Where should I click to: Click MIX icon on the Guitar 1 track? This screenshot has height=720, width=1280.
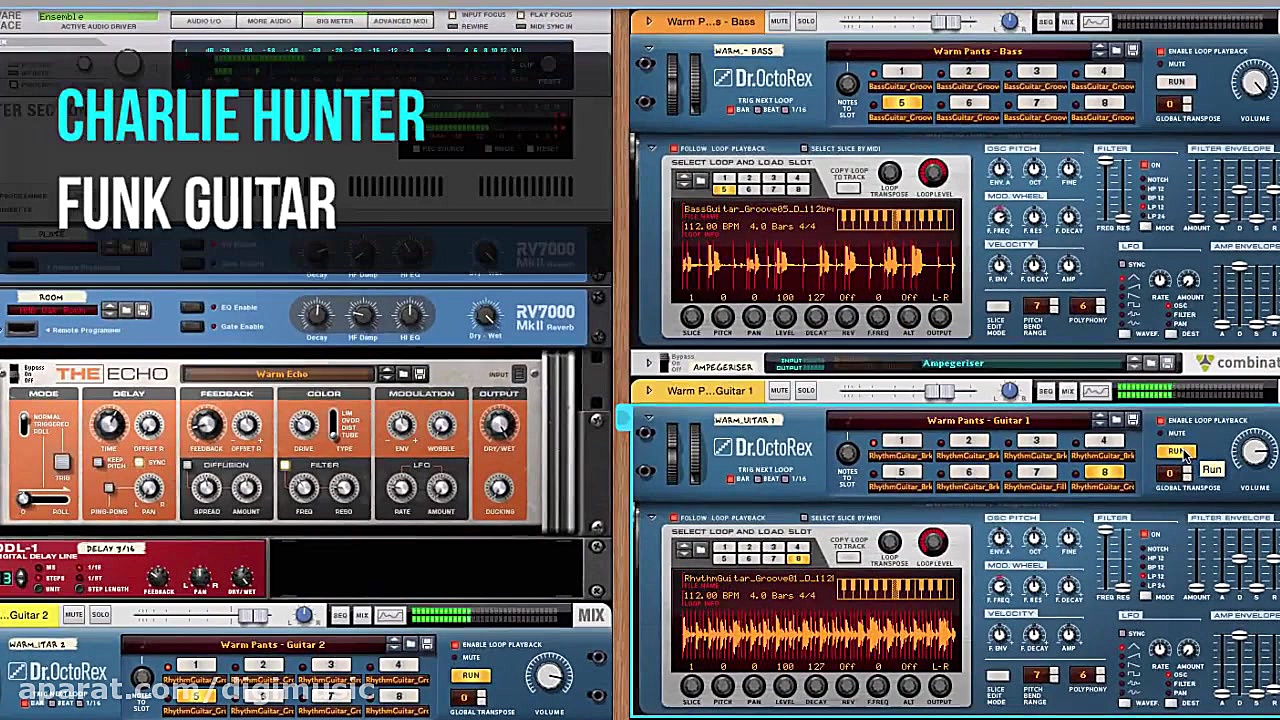point(1068,391)
